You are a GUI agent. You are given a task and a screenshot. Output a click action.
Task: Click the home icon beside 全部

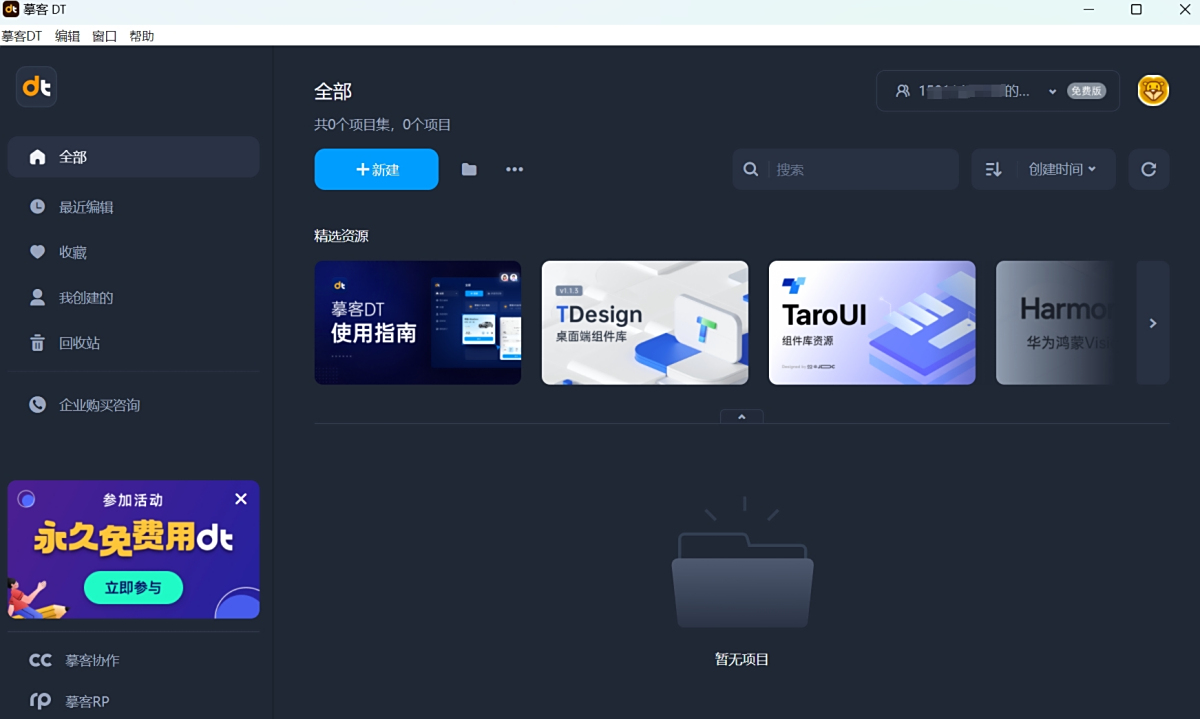point(37,157)
